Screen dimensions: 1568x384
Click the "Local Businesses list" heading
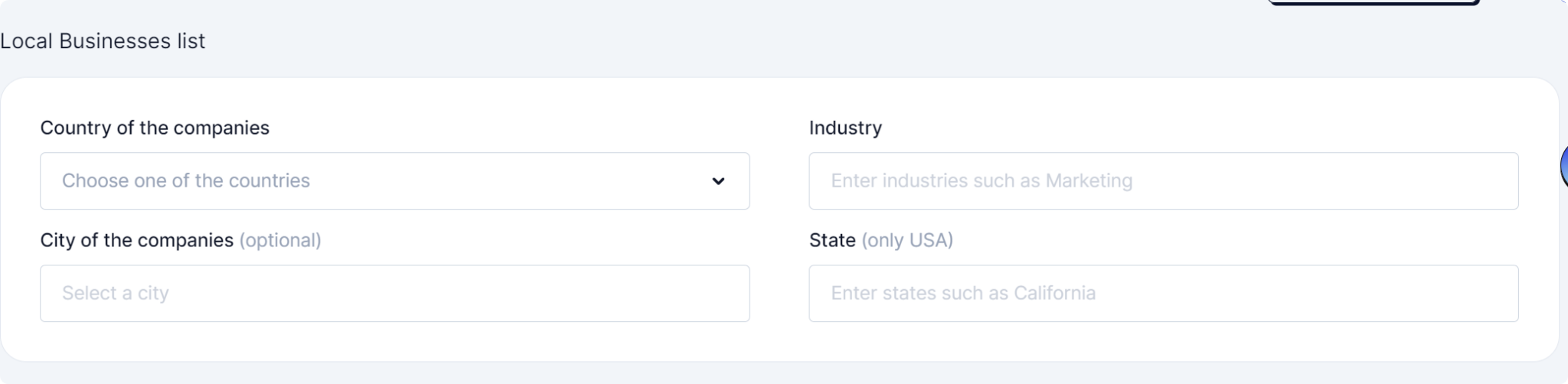tap(103, 41)
